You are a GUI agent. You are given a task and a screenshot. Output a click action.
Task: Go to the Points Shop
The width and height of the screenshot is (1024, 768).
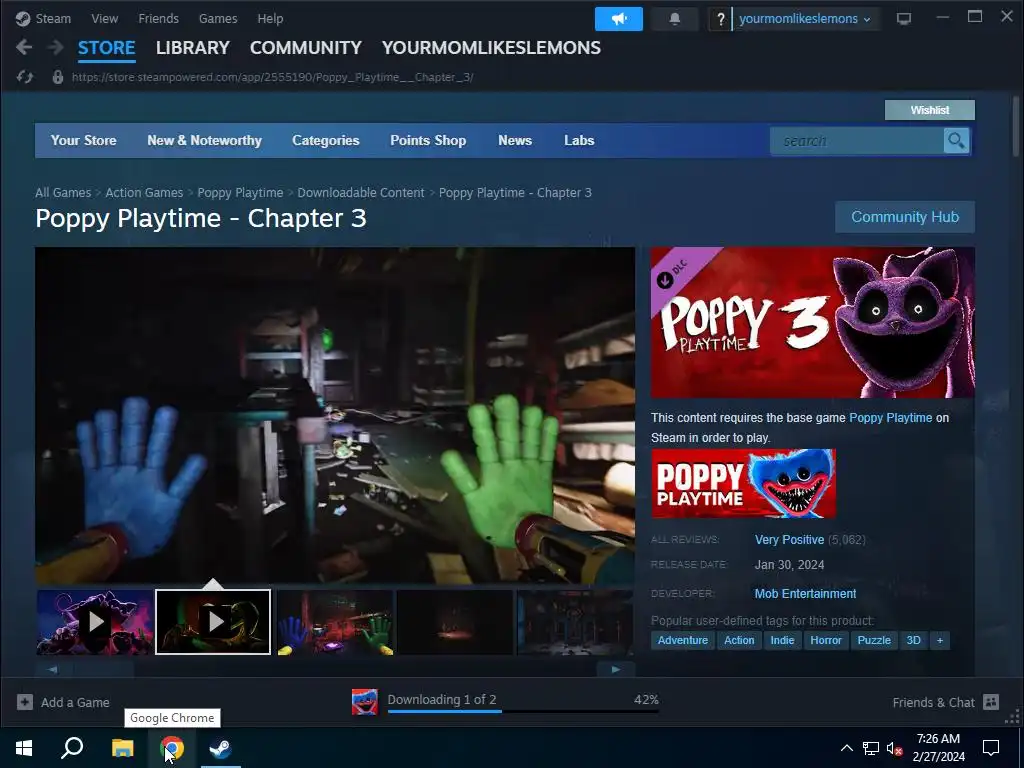(428, 140)
